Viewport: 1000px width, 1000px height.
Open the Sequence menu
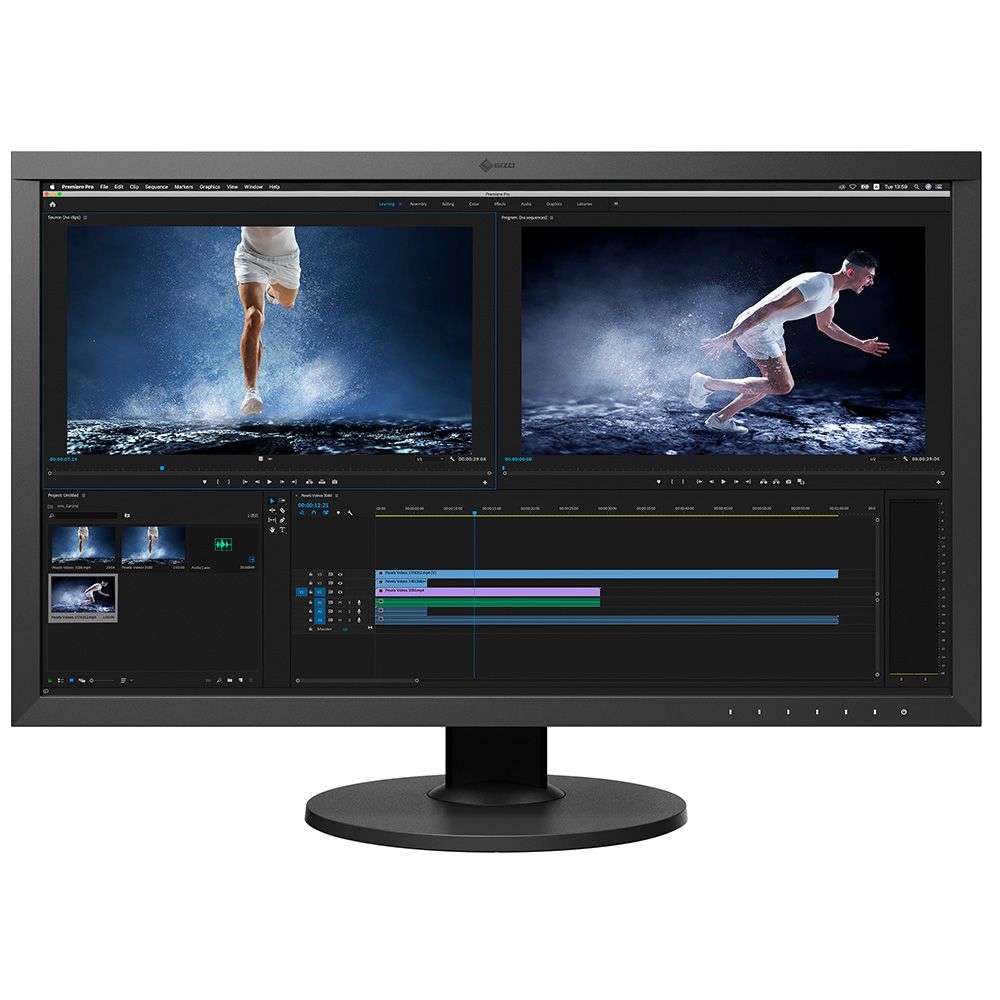click(156, 187)
